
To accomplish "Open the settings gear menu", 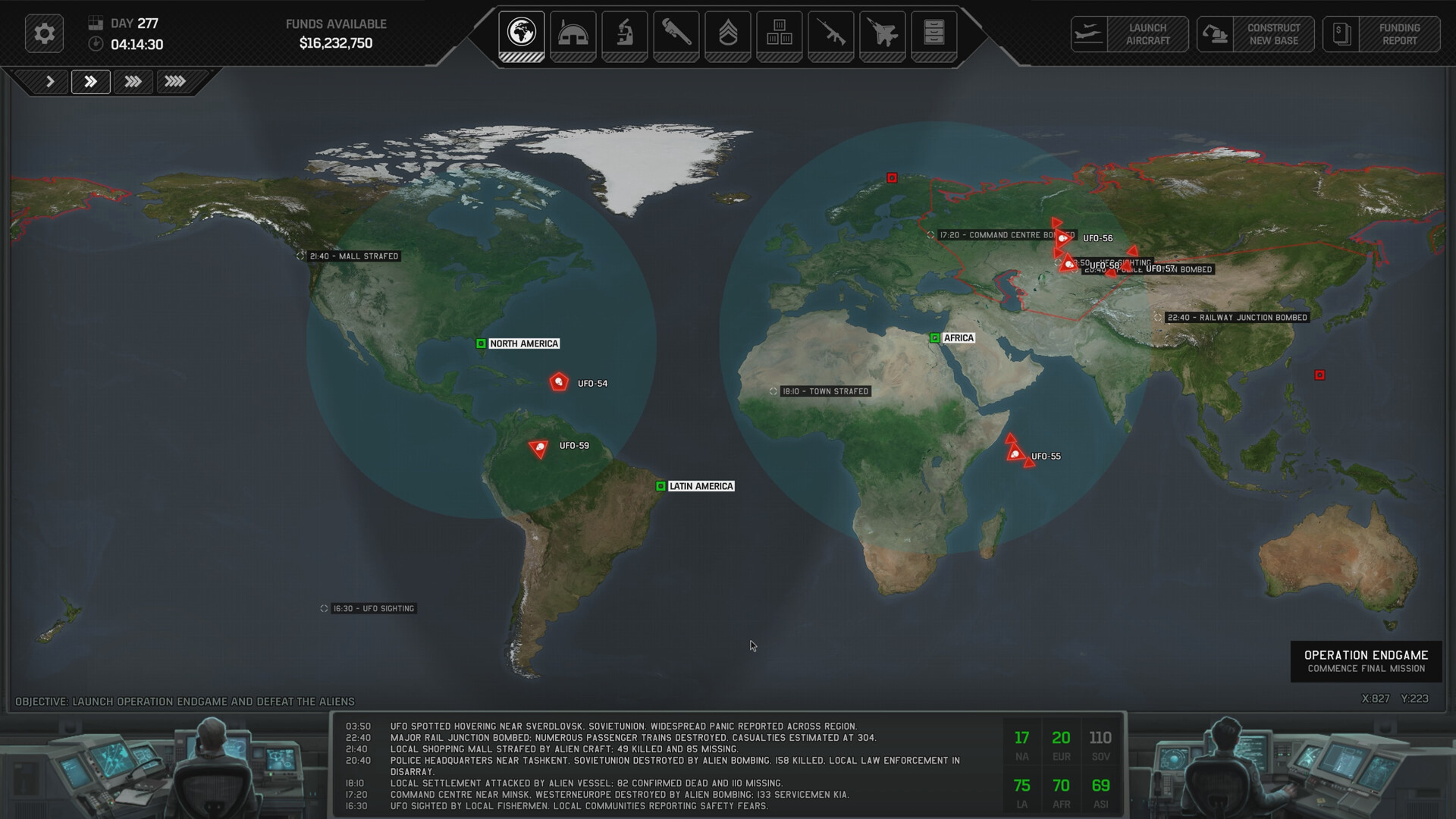I will click(x=43, y=33).
